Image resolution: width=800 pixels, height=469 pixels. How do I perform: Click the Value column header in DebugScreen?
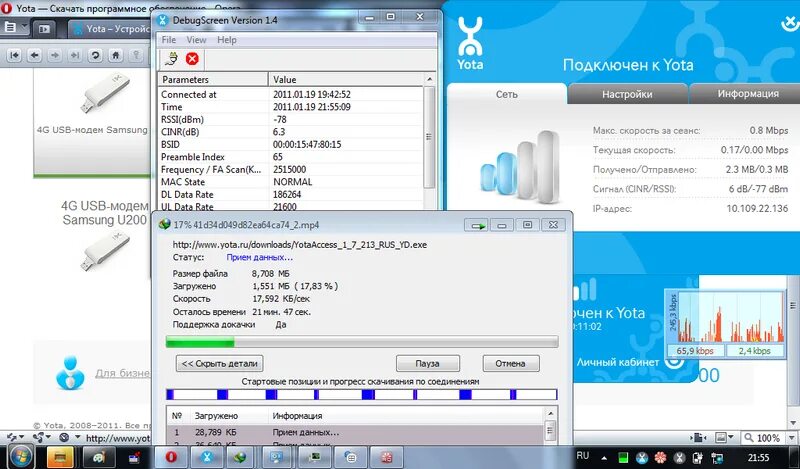(x=346, y=80)
